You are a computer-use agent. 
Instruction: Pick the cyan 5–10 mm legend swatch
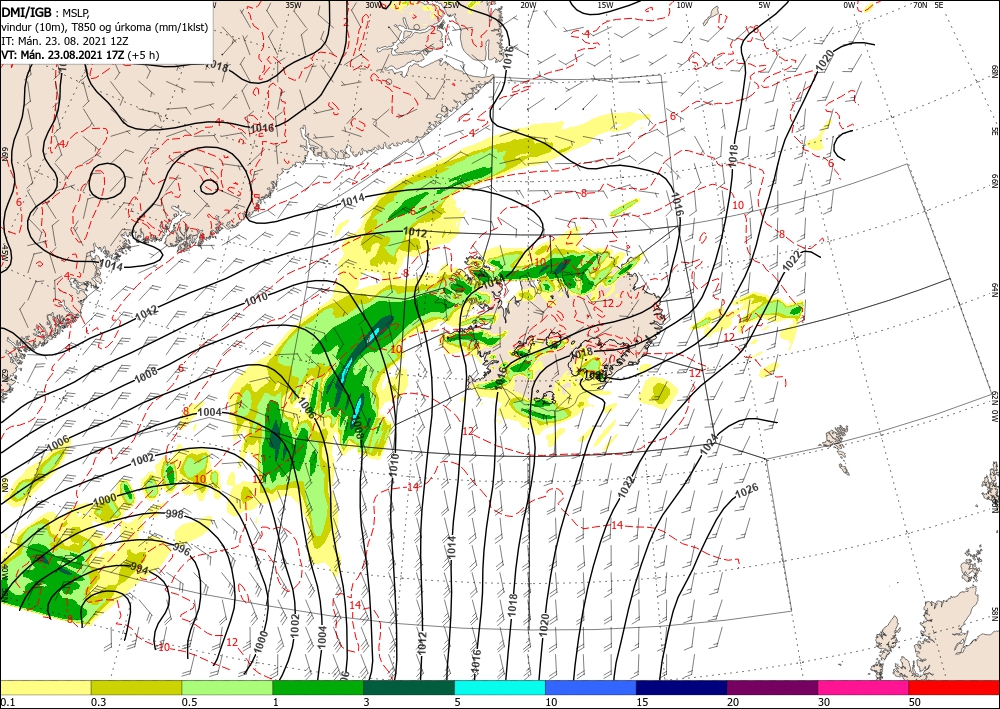500,687
